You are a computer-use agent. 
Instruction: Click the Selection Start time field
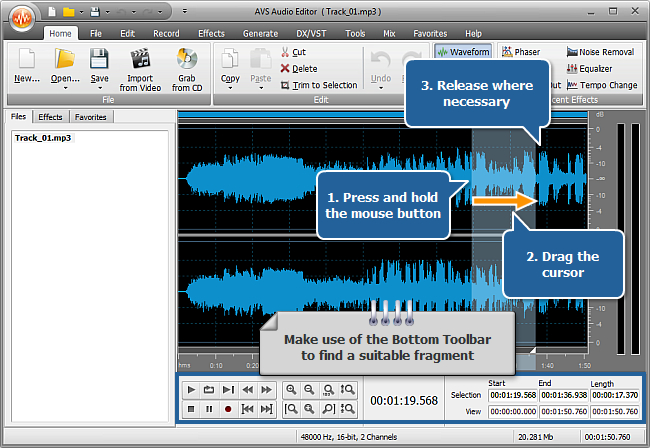(513, 395)
